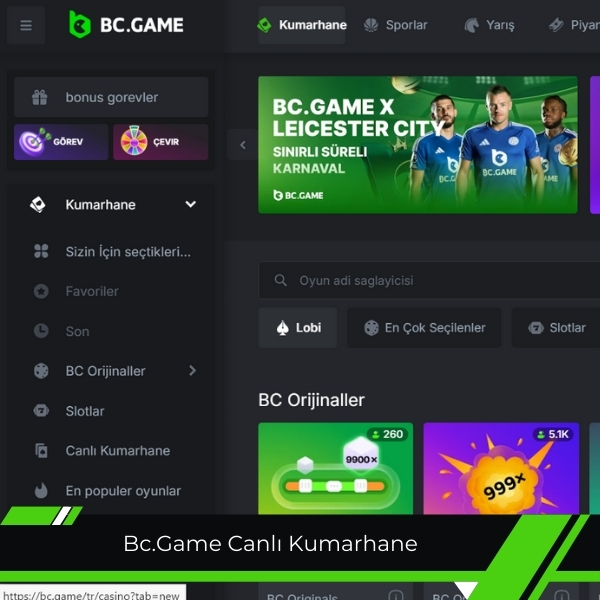Select the Lobi filter tab

(298, 328)
